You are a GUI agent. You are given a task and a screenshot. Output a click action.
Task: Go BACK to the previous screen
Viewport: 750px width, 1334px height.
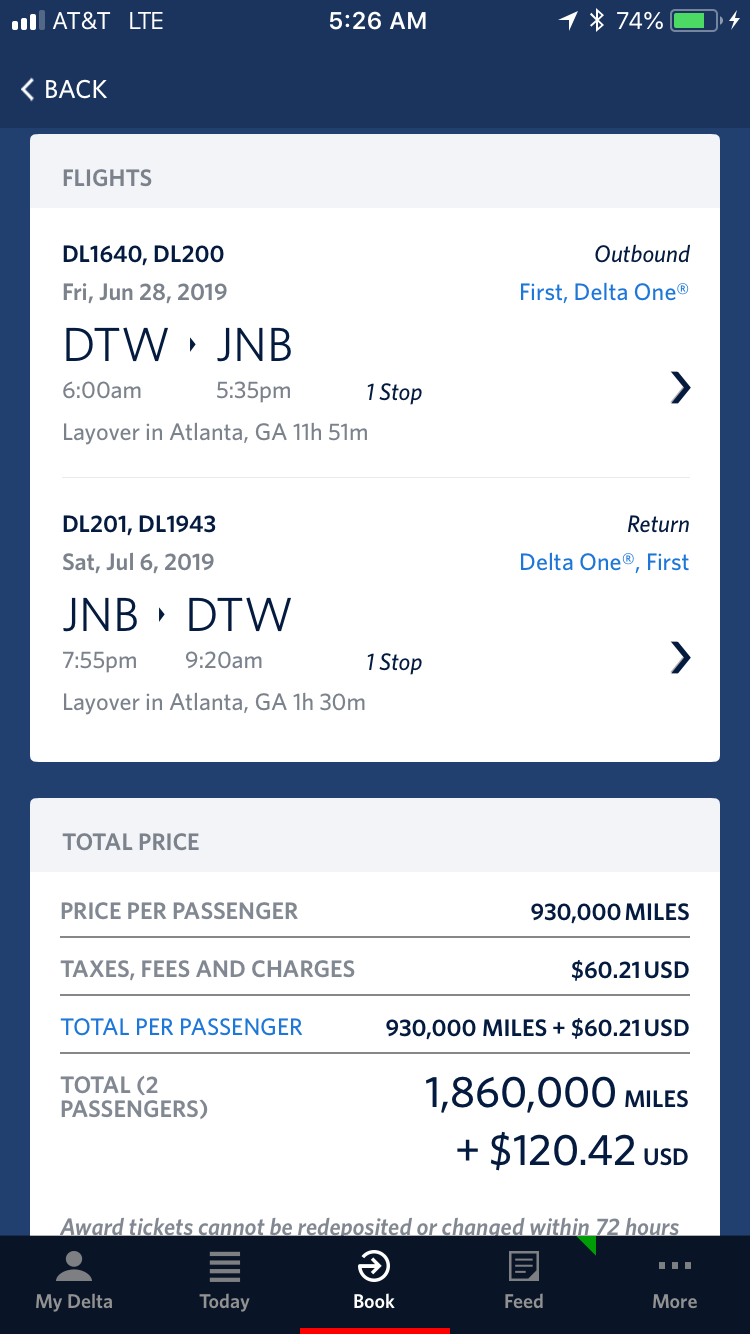point(64,89)
